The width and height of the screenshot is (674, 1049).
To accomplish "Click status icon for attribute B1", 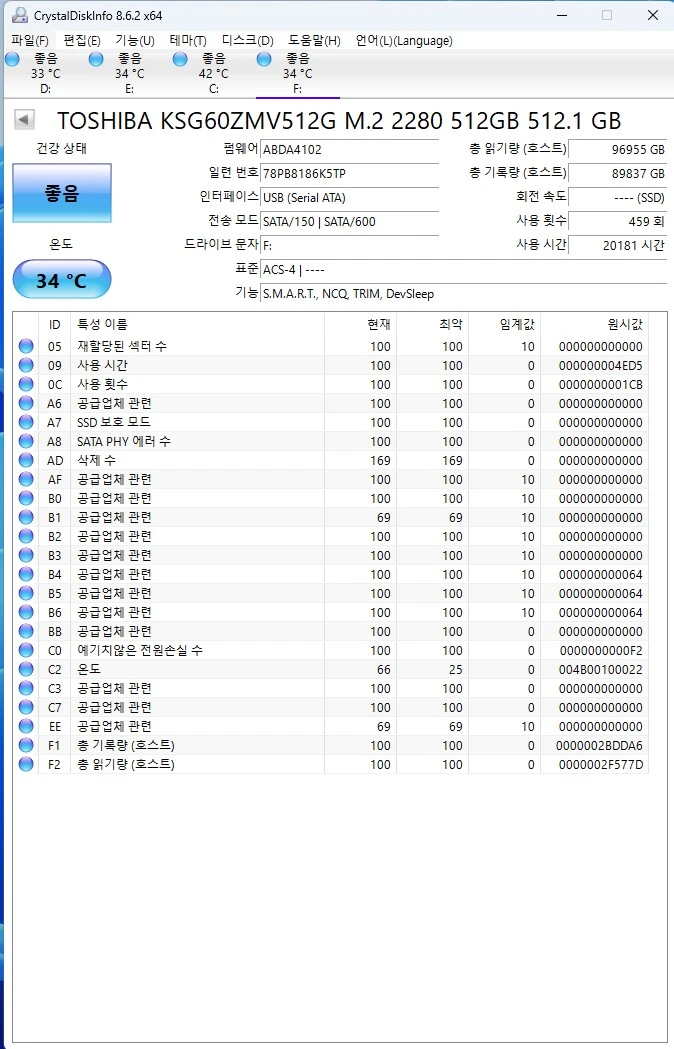I will coord(26,517).
